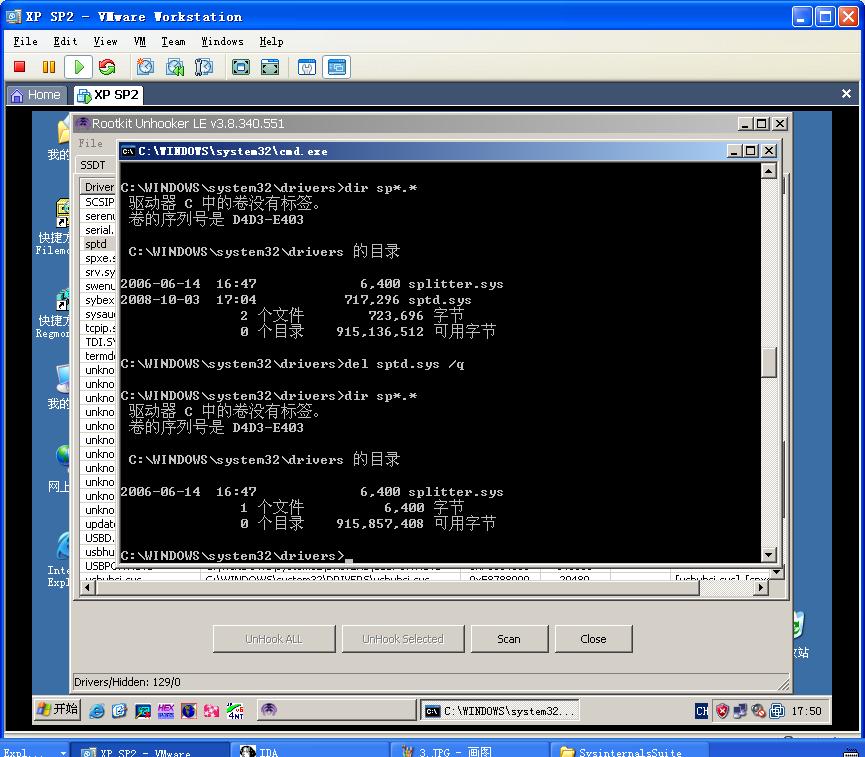Click the network computers tray icon
This screenshot has width=865, height=757.
tap(740, 711)
